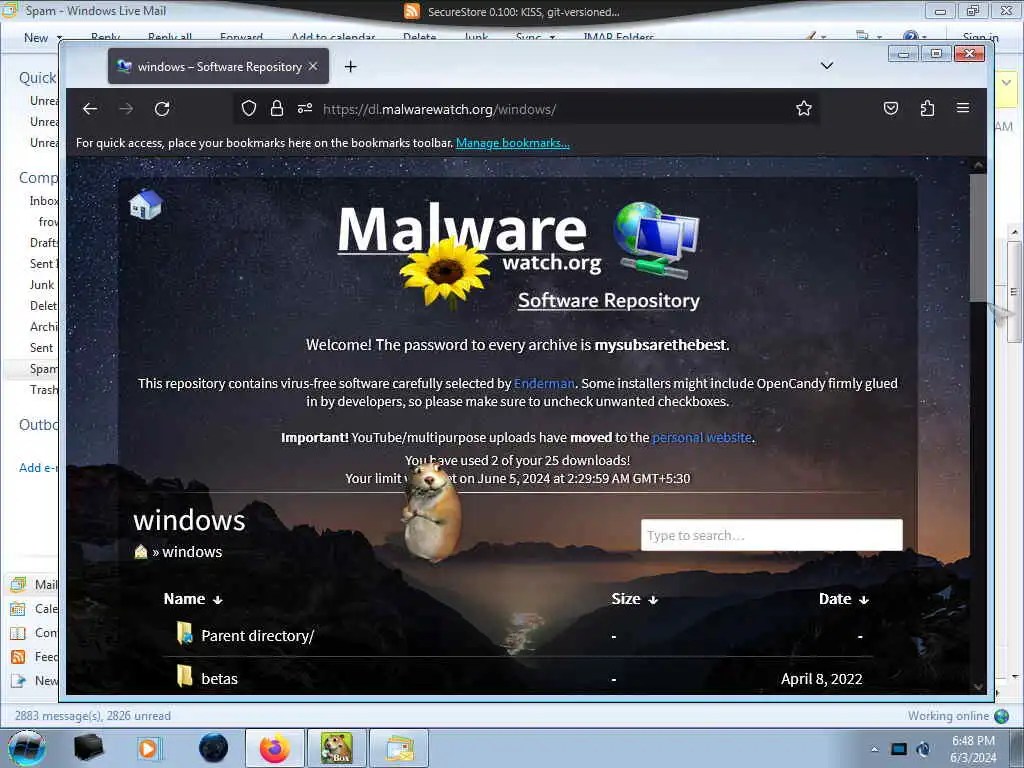Click Sign in in Windows Live Mail
This screenshot has width=1024, height=768.
[x=980, y=38]
